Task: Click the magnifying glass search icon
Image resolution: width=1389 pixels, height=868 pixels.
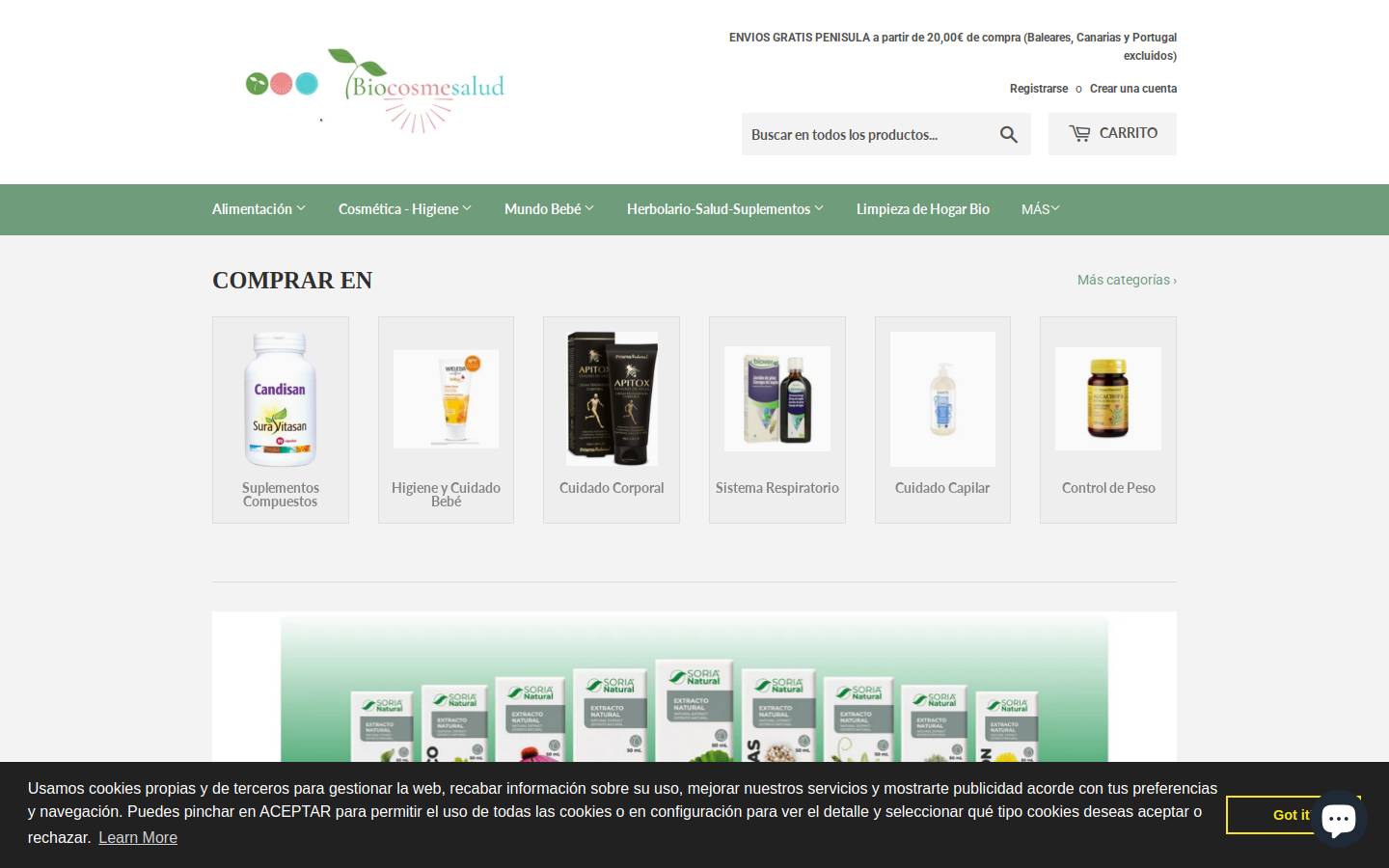Action: (x=1009, y=135)
